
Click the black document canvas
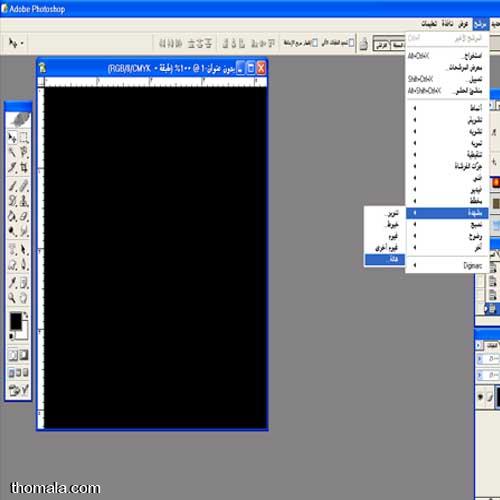pos(156,257)
